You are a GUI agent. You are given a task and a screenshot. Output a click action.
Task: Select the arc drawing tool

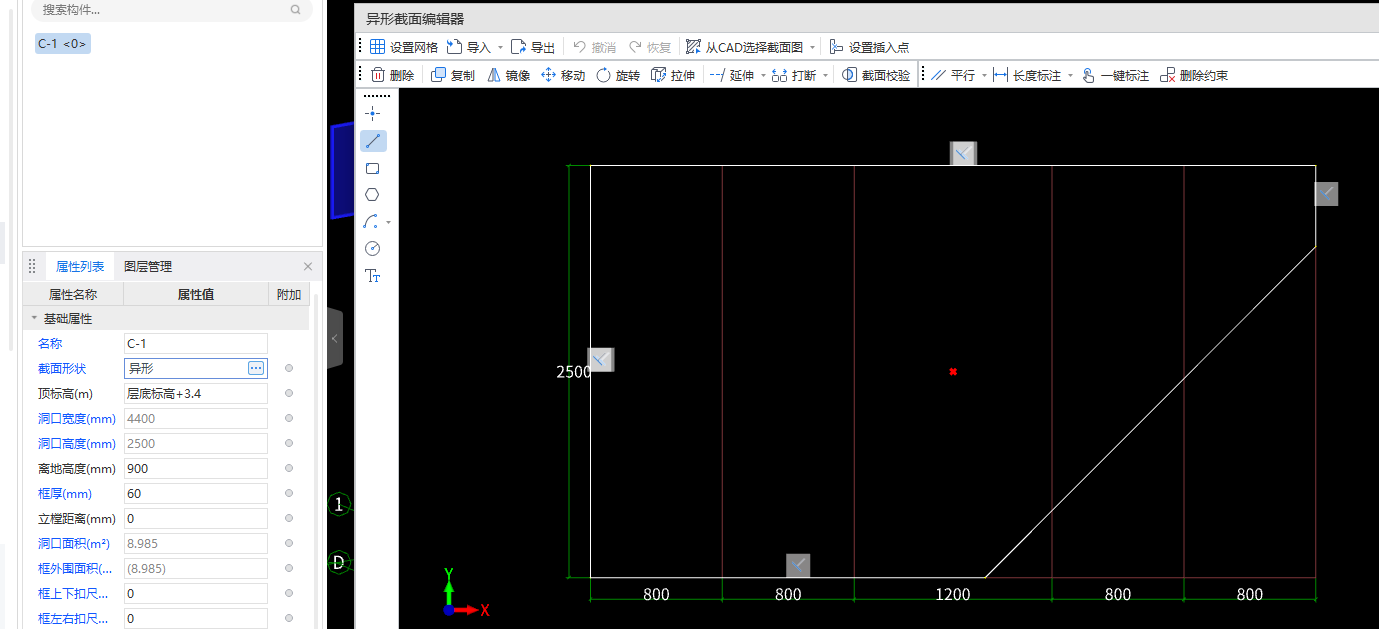coord(371,222)
